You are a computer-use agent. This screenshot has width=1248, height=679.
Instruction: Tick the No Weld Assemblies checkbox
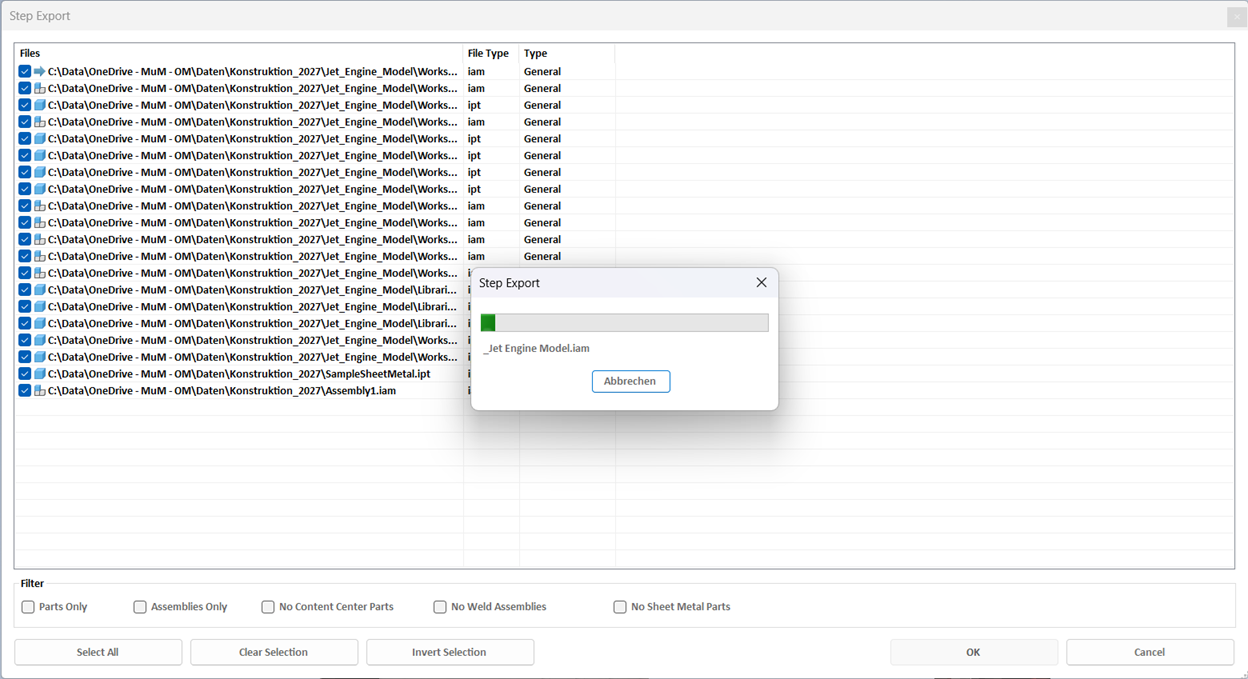tap(440, 607)
